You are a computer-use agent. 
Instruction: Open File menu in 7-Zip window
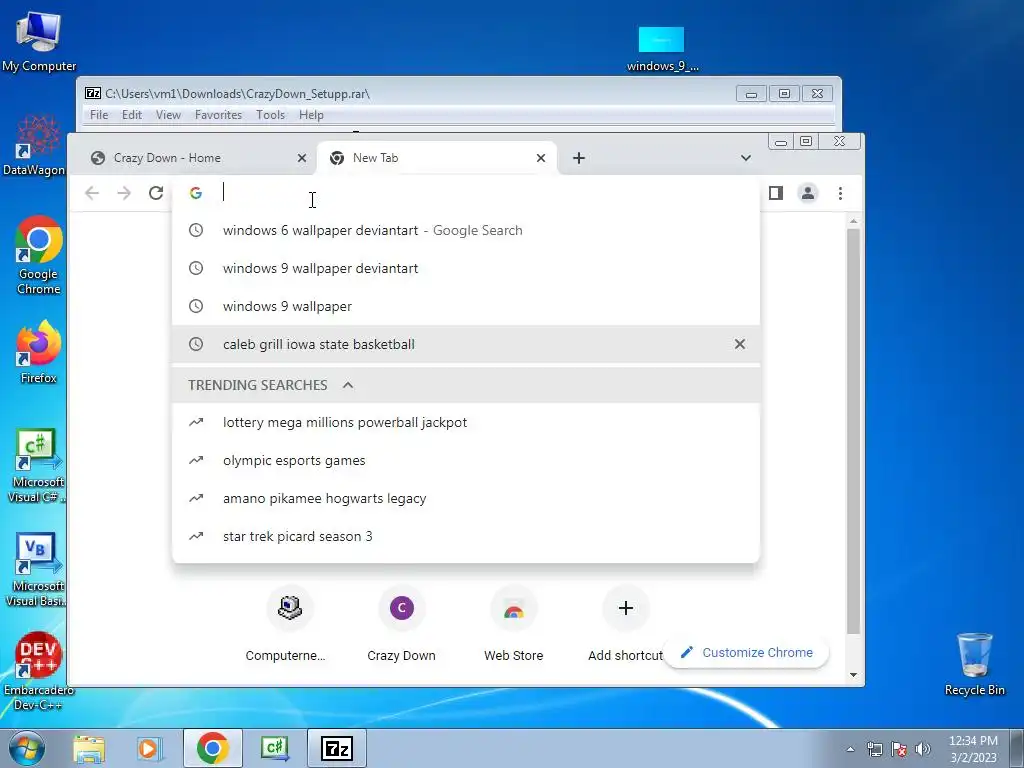(x=99, y=115)
